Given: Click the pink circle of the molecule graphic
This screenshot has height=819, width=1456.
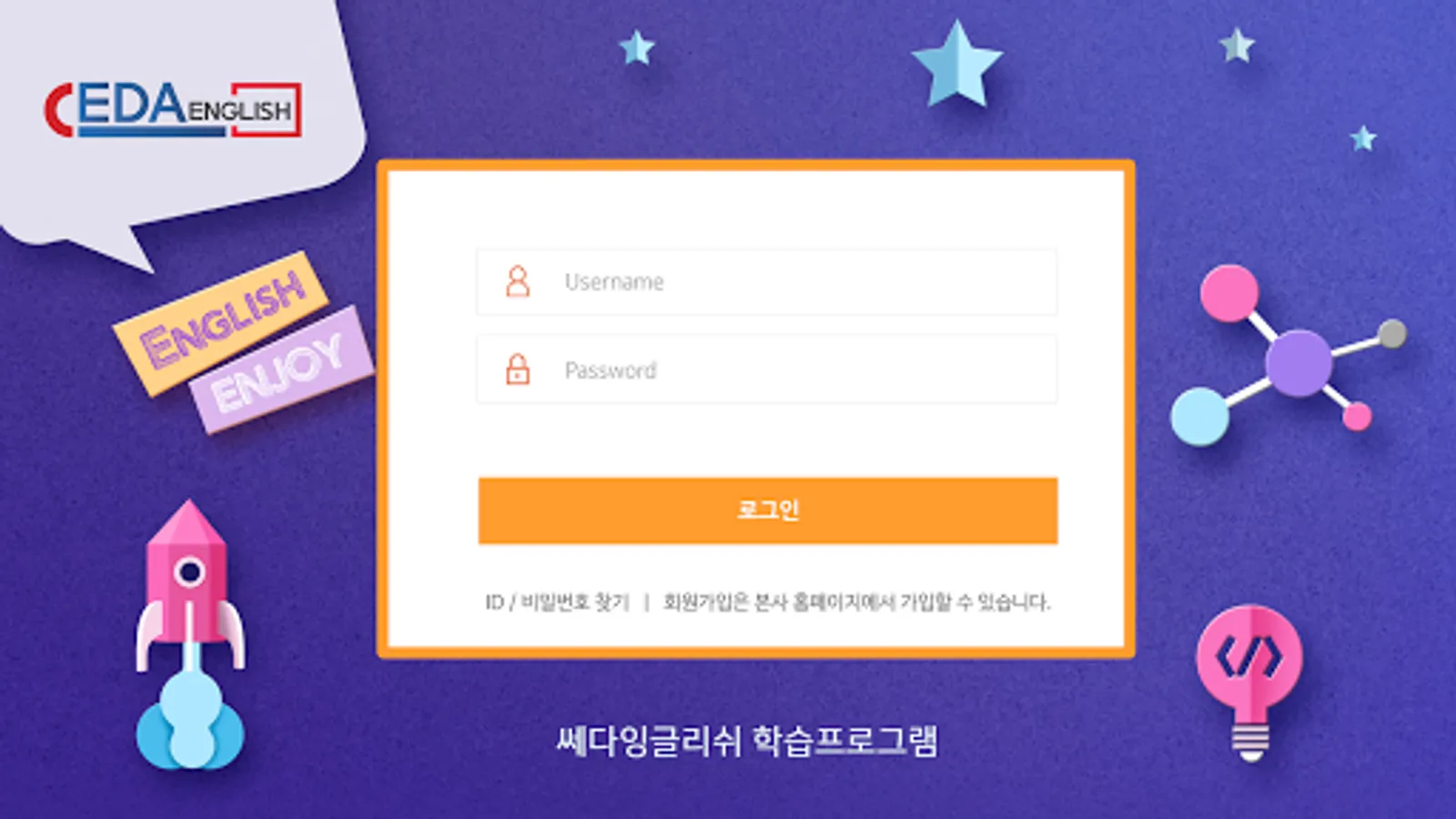Looking at the screenshot, I should pyautogui.click(x=1228, y=293).
